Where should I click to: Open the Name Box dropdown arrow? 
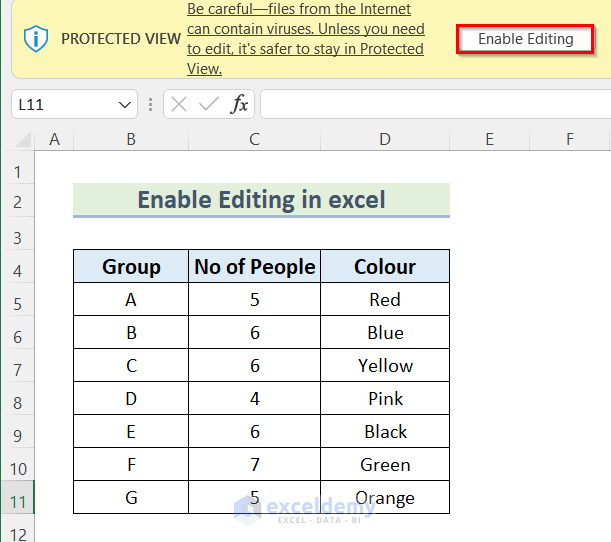[125, 104]
